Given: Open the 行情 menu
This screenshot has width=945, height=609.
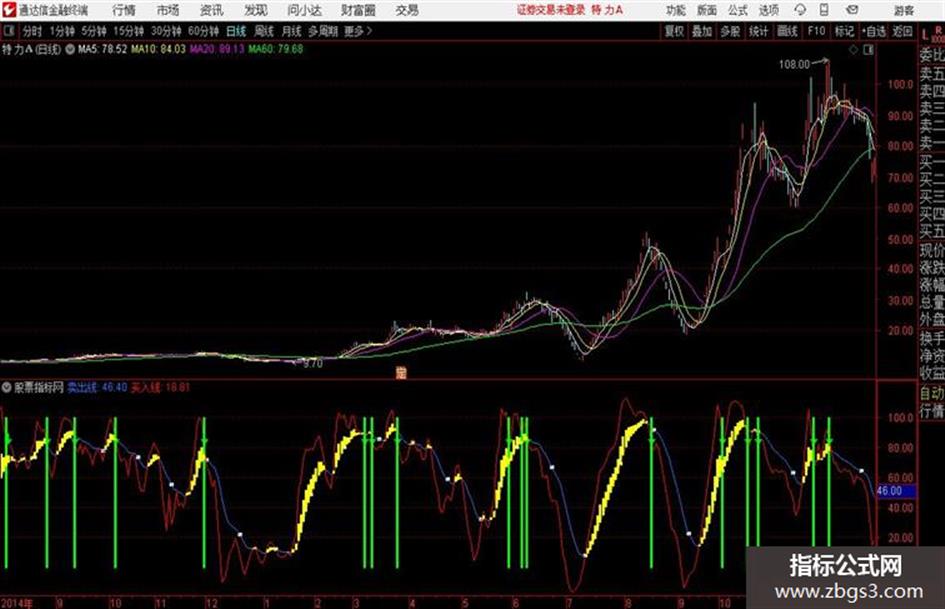Looking at the screenshot, I should click(x=124, y=10).
